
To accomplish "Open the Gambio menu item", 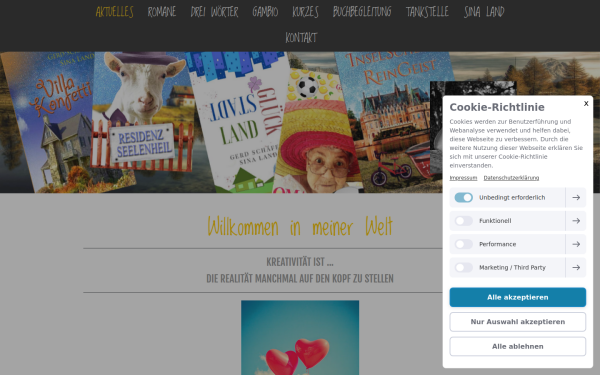I will [x=265, y=12].
